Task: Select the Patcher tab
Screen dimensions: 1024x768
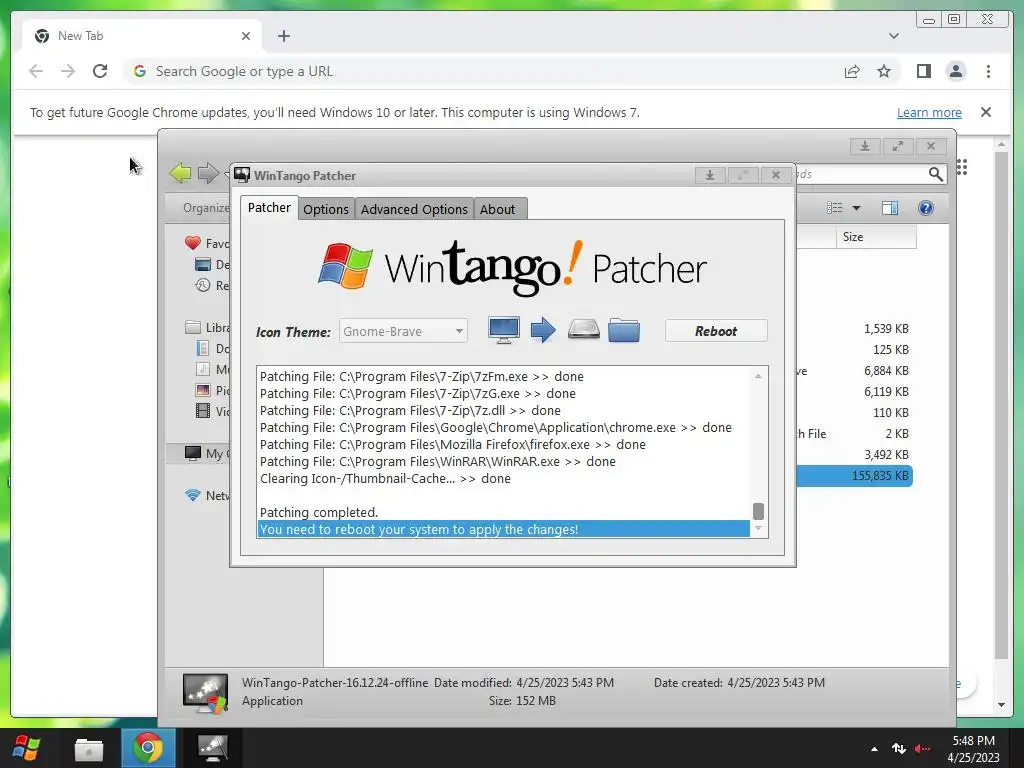Action: (269, 208)
